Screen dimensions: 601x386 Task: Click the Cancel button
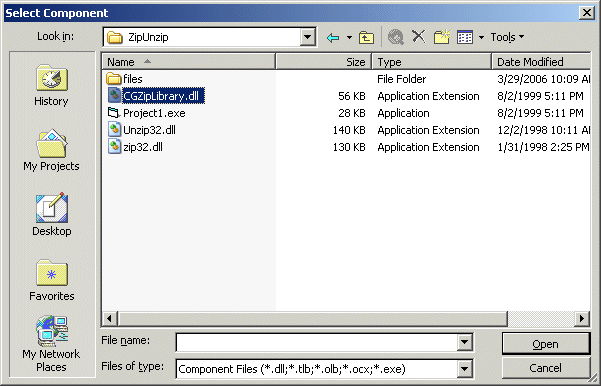(545, 368)
